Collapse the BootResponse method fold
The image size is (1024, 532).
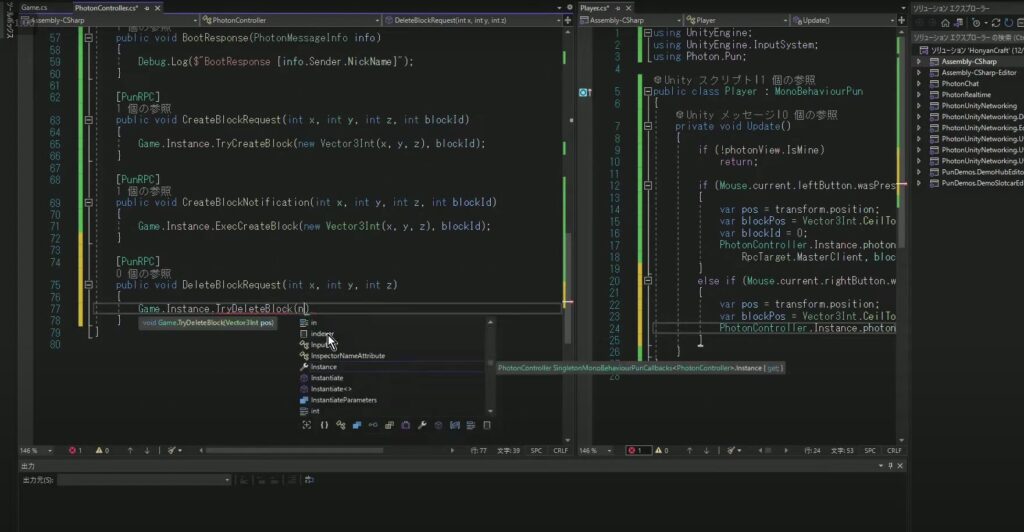pos(88,38)
